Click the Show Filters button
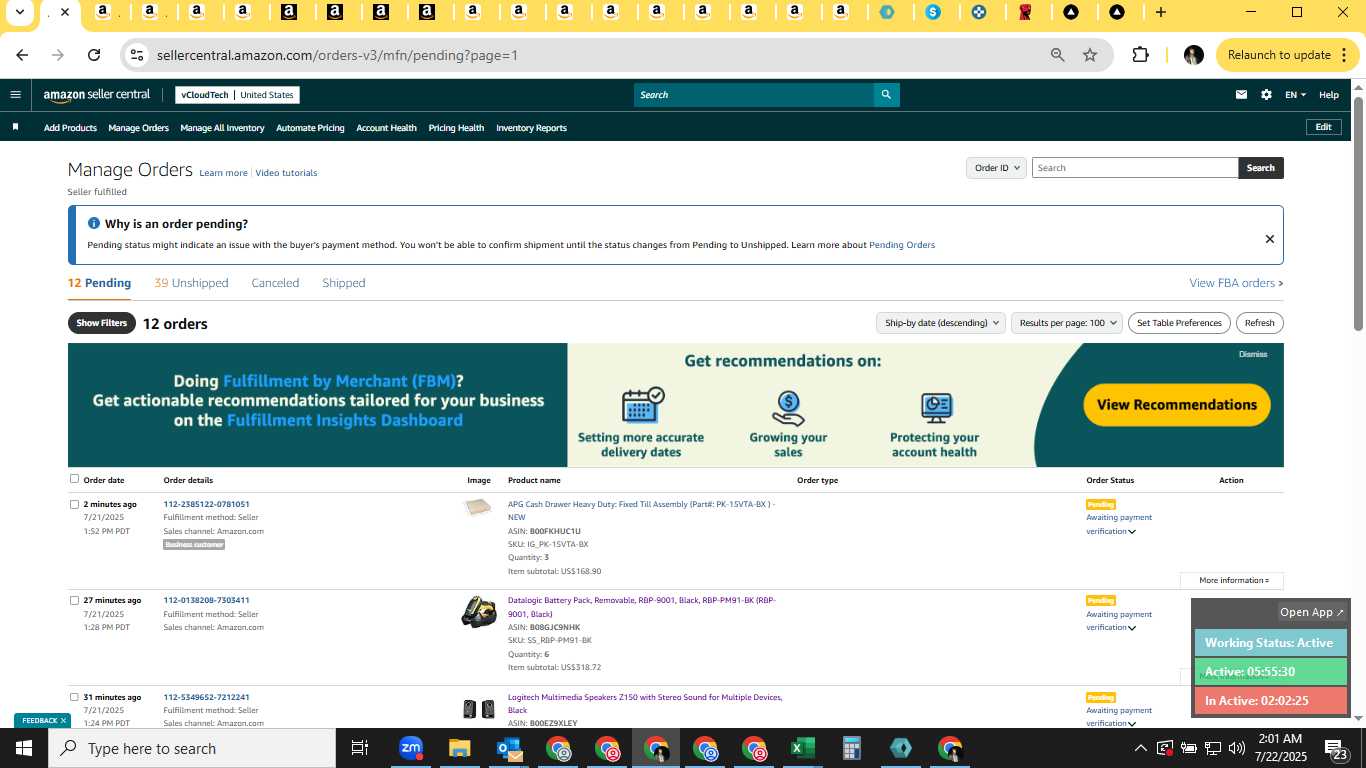Screen dimensions: 1366x768 pos(102,323)
